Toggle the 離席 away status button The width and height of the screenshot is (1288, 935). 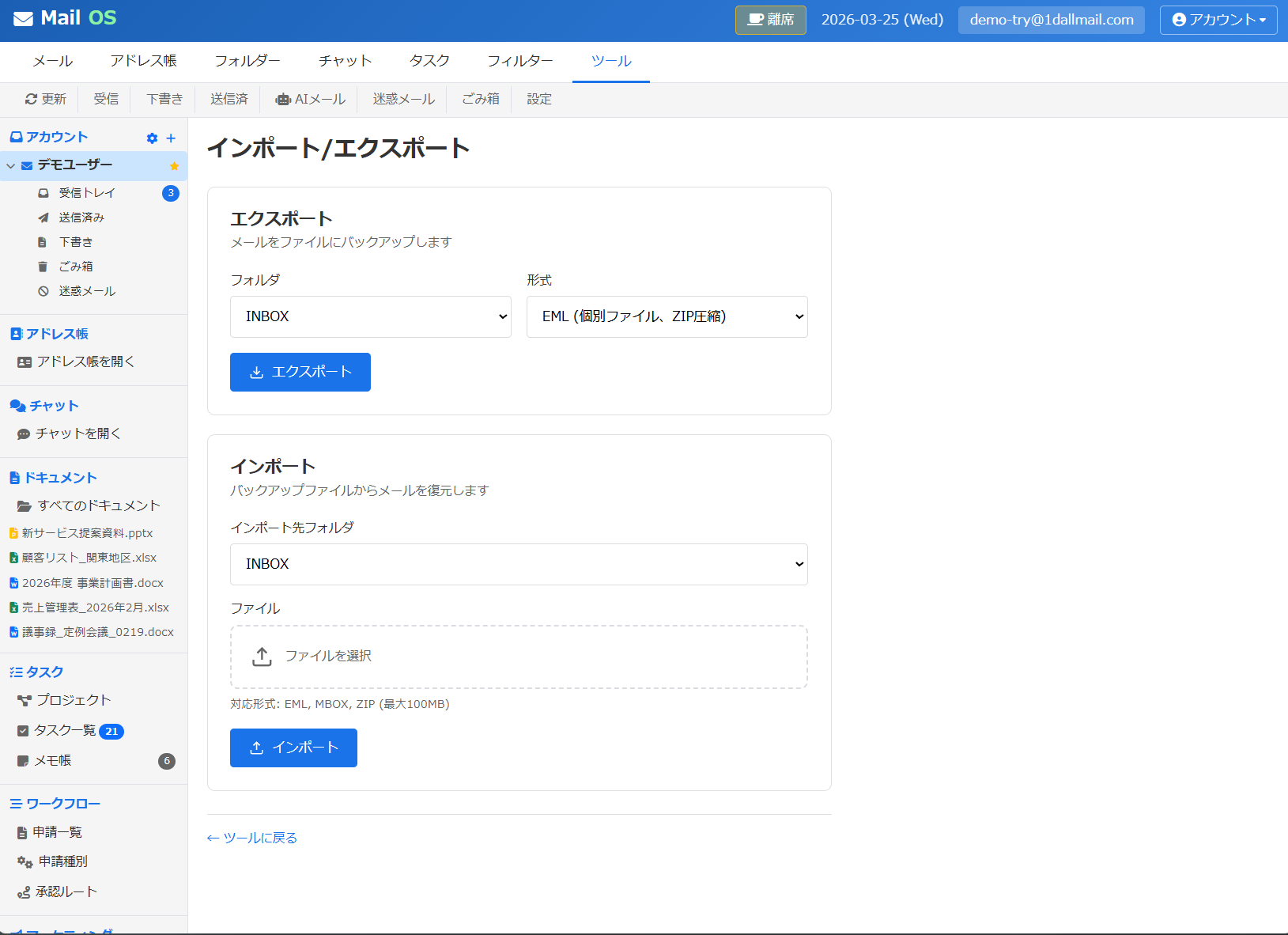770,20
